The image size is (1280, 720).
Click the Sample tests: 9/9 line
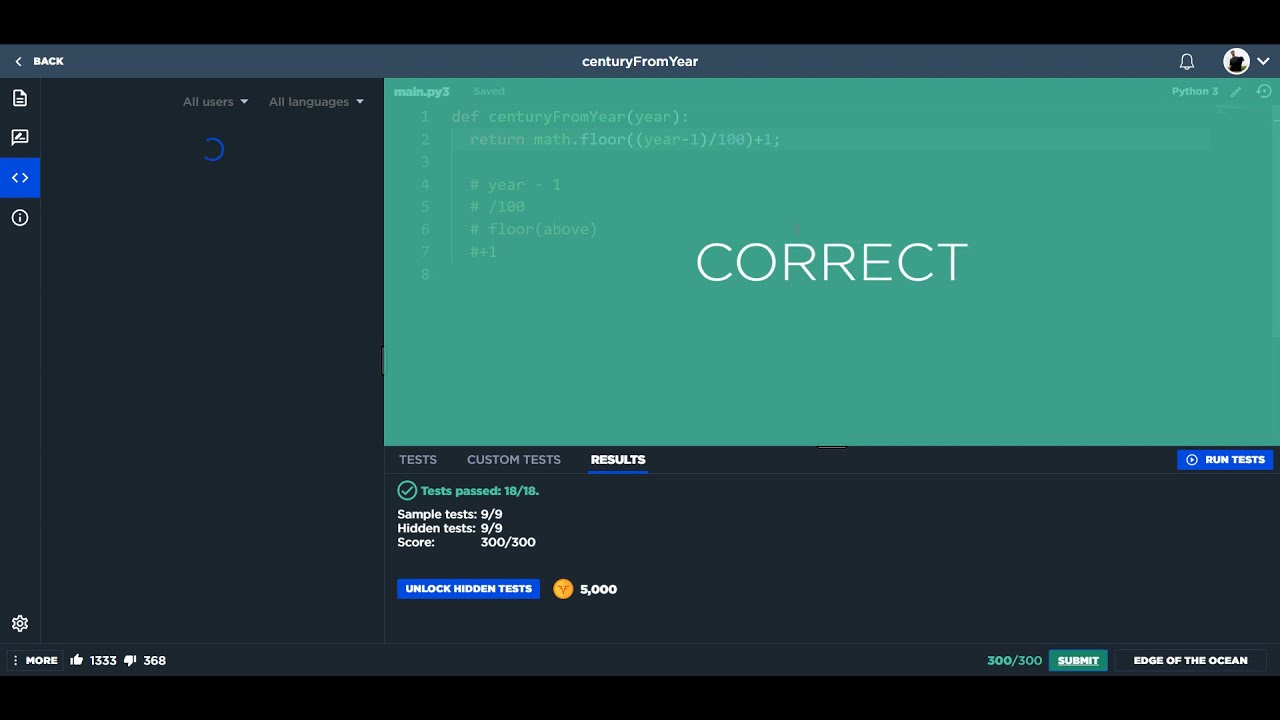pyautogui.click(x=450, y=514)
